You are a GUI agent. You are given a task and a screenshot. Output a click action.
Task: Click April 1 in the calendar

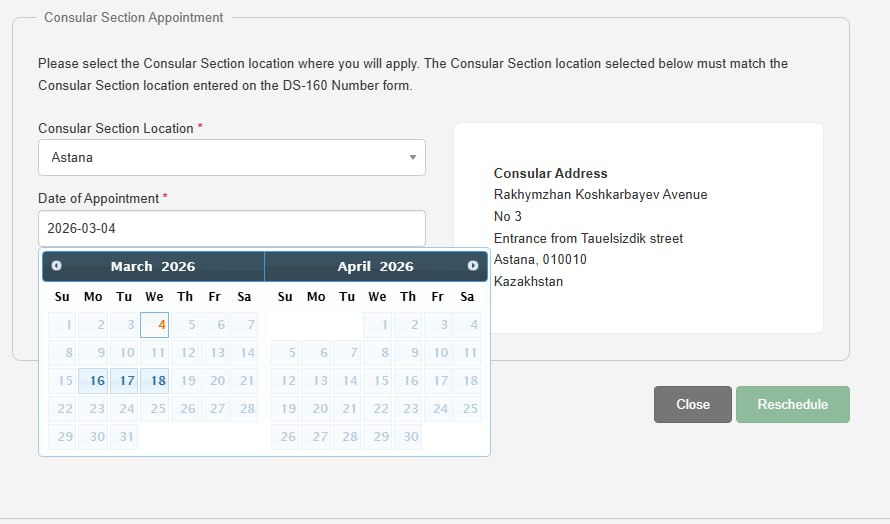[378, 325]
